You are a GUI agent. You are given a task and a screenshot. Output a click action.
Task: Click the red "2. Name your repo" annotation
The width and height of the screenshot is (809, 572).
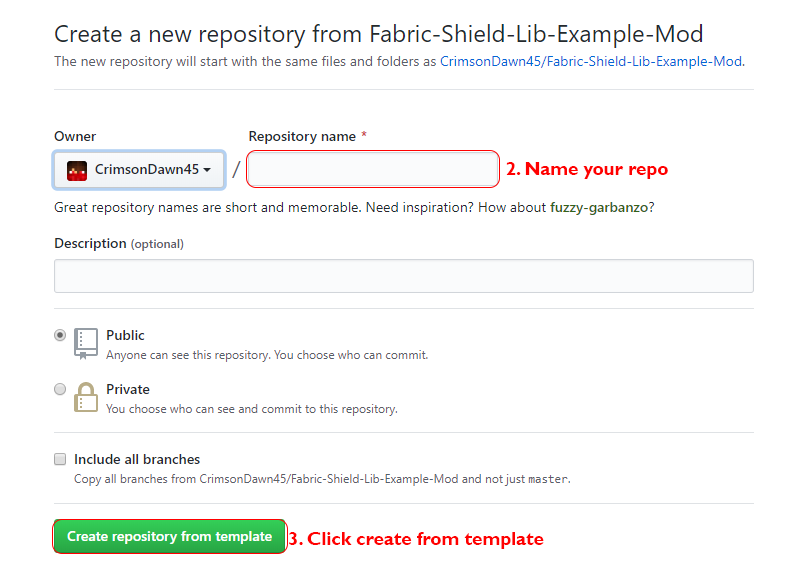[x=587, y=169]
